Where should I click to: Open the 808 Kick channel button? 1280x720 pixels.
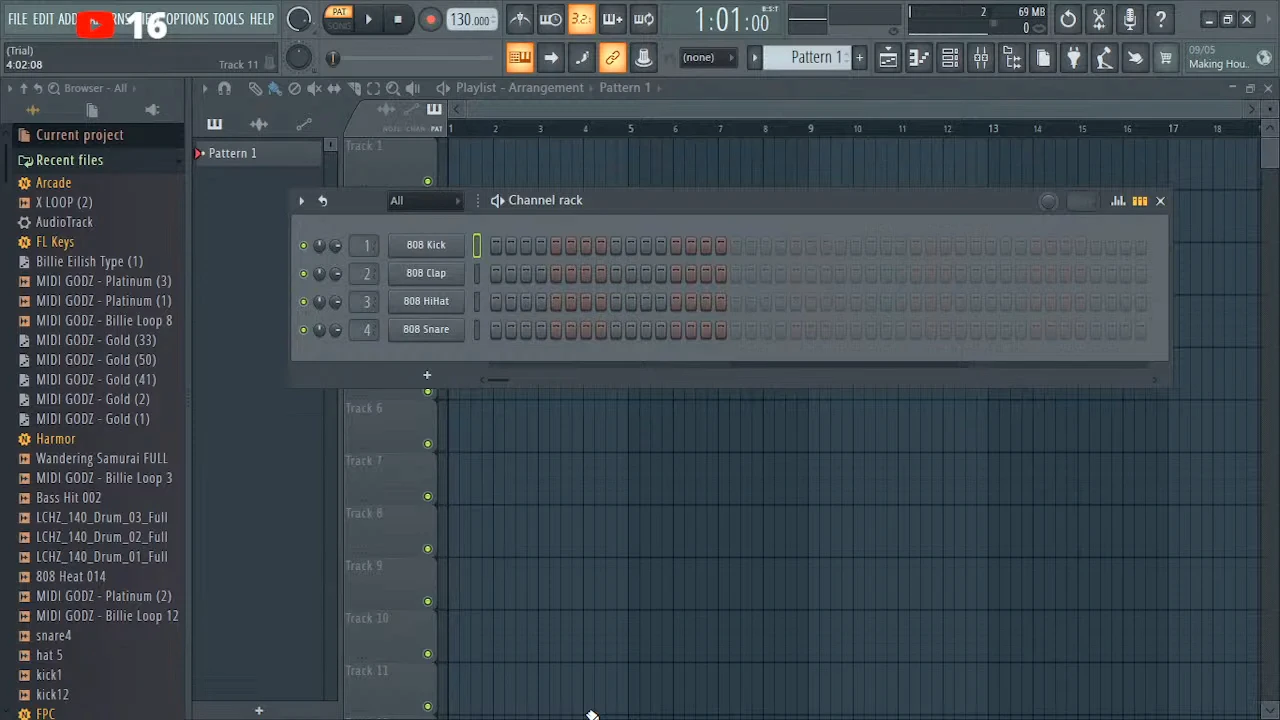(426, 245)
